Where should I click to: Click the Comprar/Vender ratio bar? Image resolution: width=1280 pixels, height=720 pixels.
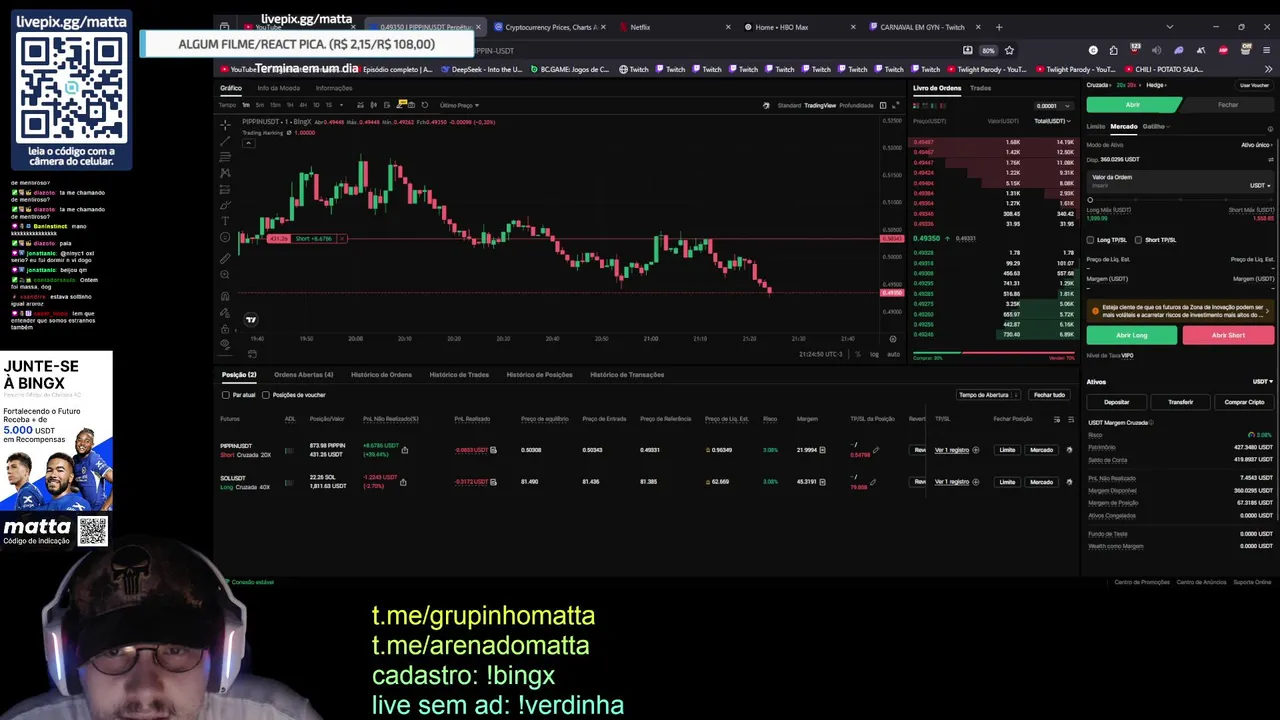pyautogui.click(x=994, y=353)
